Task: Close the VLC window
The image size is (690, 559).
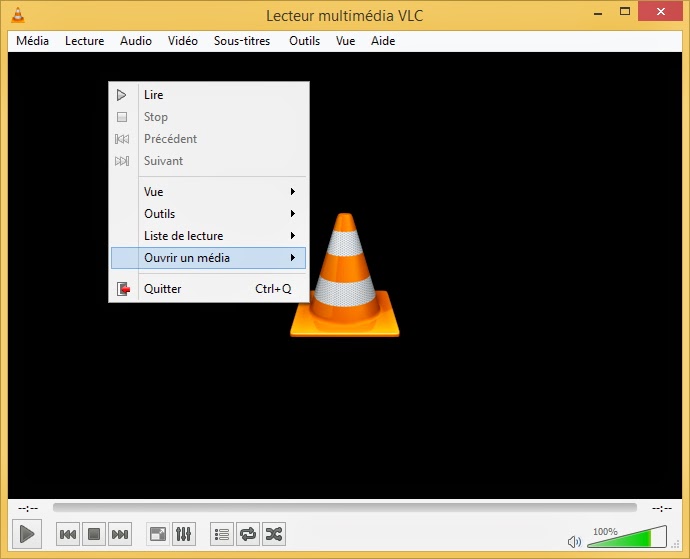Action: pyautogui.click(x=661, y=12)
